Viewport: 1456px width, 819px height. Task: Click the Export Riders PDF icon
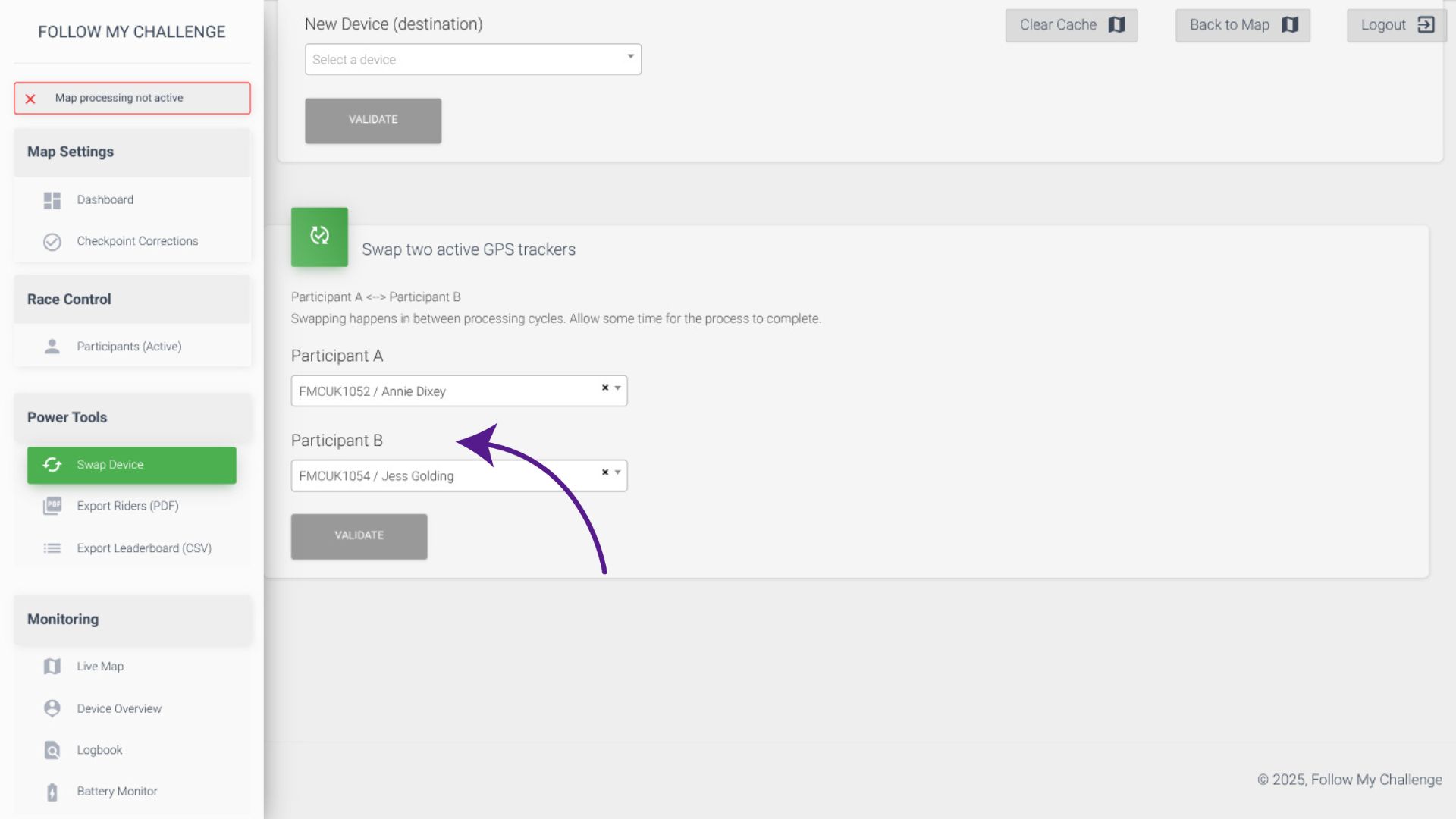point(52,506)
